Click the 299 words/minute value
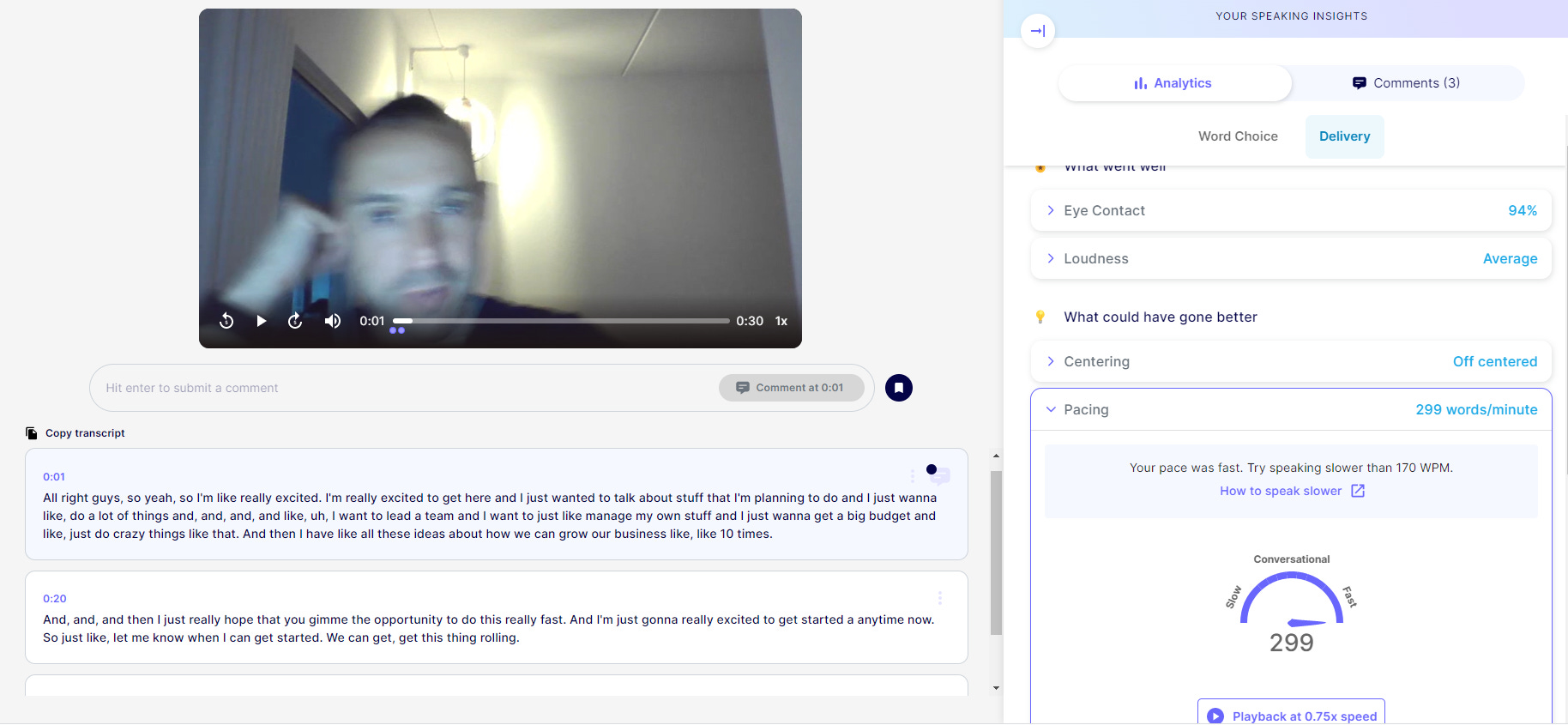Screen dimensions: 1568x725 click(1476, 410)
